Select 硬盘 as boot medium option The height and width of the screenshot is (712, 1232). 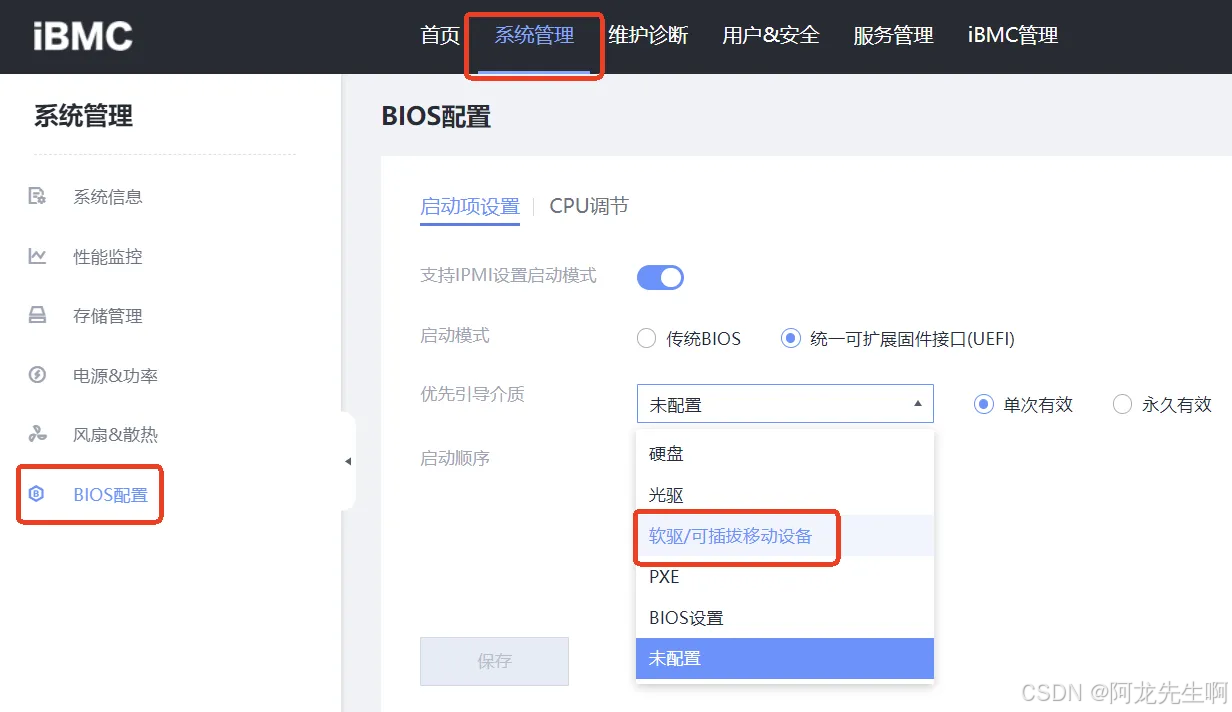coord(666,454)
